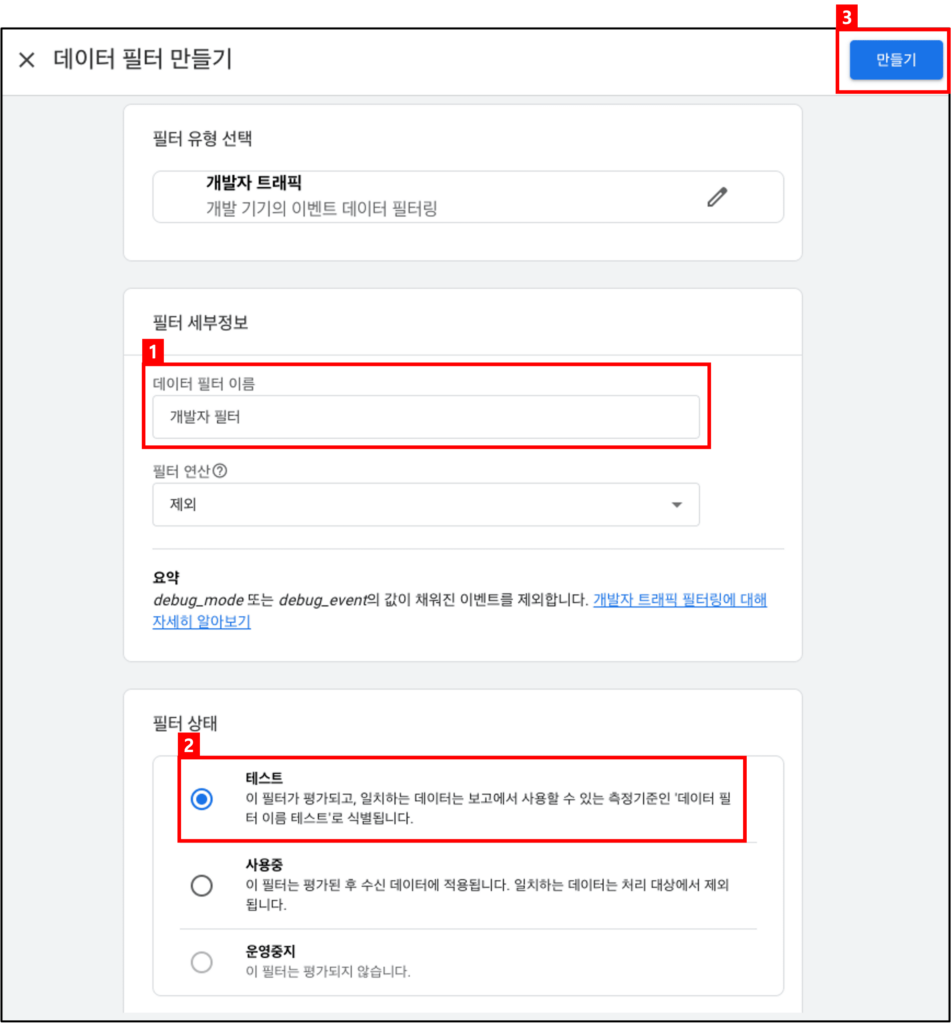Viewport: 951px width, 1024px height.
Task: Click the question mark beside 필터 연산
Action: click(220, 471)
